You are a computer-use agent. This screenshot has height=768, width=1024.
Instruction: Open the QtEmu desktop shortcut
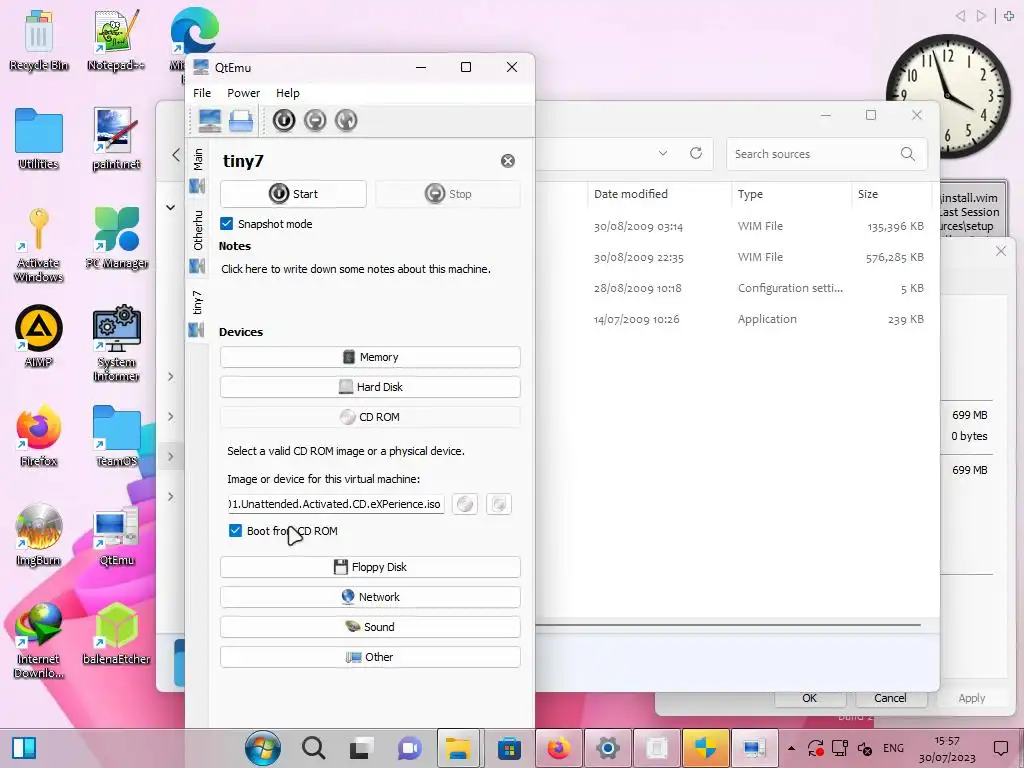(116, 535)
